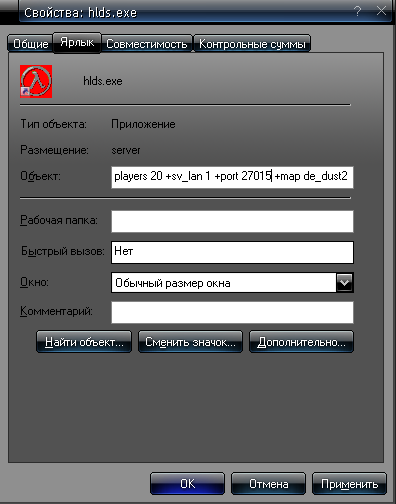
Task: Open the Совместимость tab
Action: 147,44
